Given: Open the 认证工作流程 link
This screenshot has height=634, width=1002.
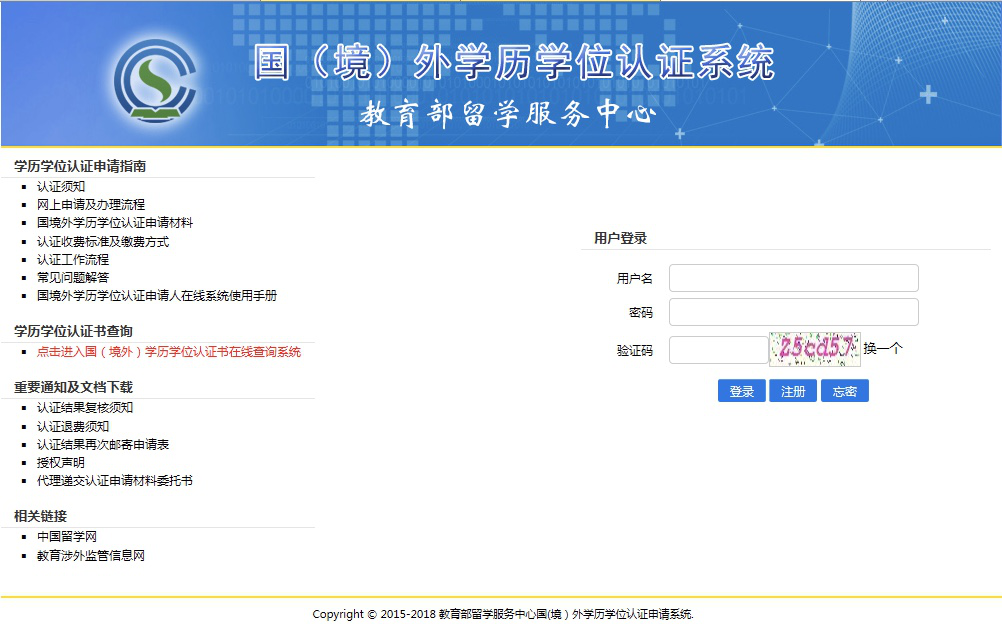Looking at the screenshot, I should 73,259.
